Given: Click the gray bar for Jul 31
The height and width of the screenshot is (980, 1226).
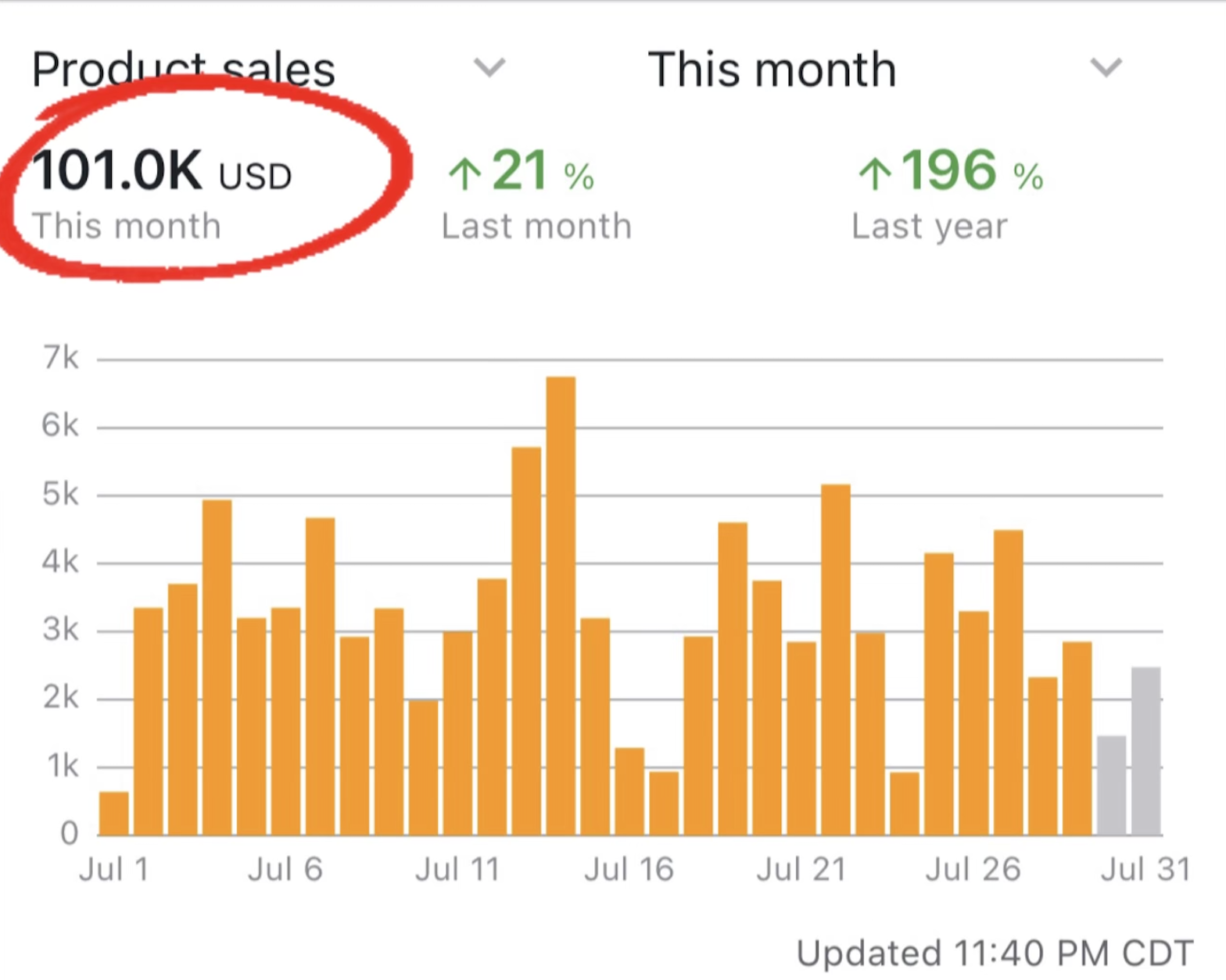Looking at the screenshot, I should pyautogui.click(x=1145, y=751).
